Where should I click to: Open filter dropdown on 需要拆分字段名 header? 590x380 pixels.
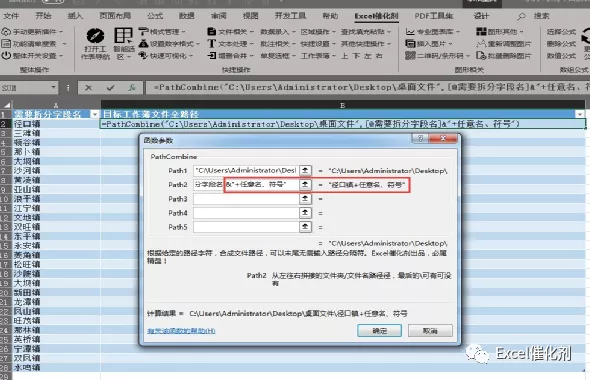coord(94,114)
